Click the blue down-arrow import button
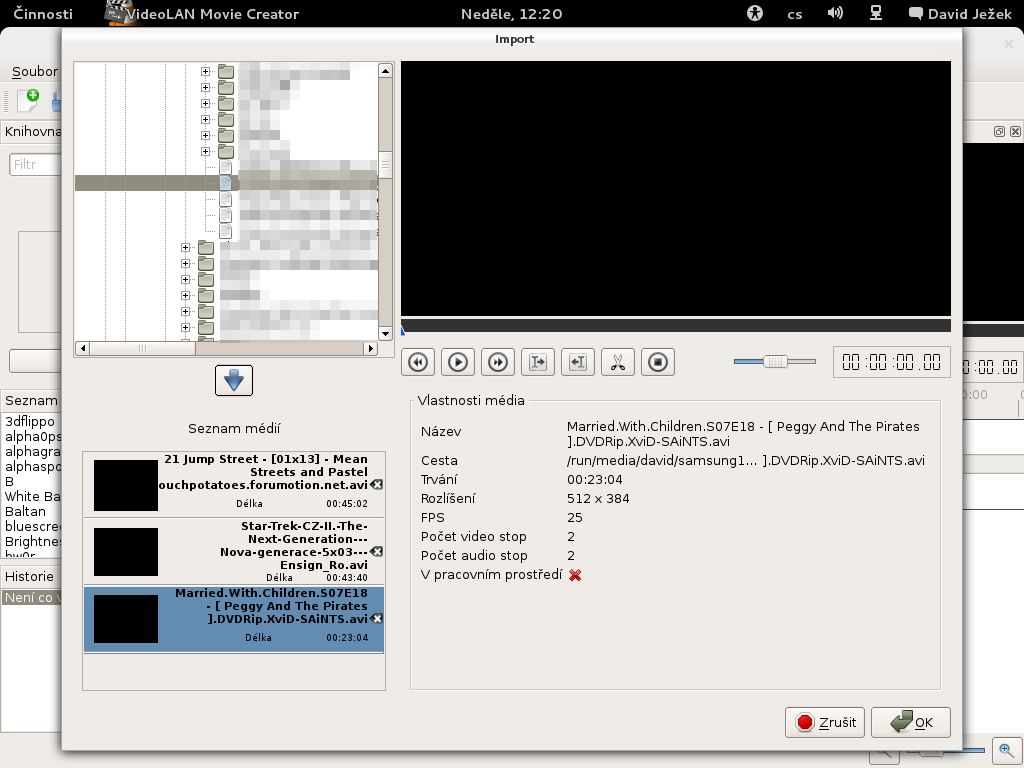The width and height of the screenshot is (1024, 768). (234, 380)
